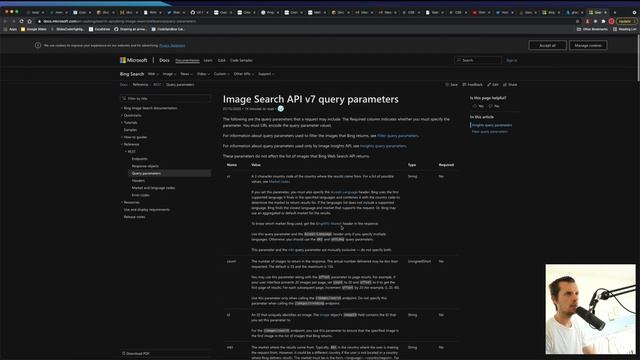This screenshot has width=640, height=360.
Task: Click Manage cookies button
Action: tap(588, 45)
